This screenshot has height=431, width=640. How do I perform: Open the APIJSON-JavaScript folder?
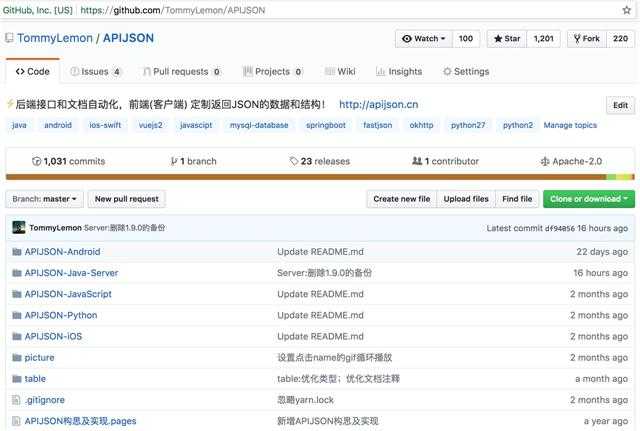tap(68, 294)
